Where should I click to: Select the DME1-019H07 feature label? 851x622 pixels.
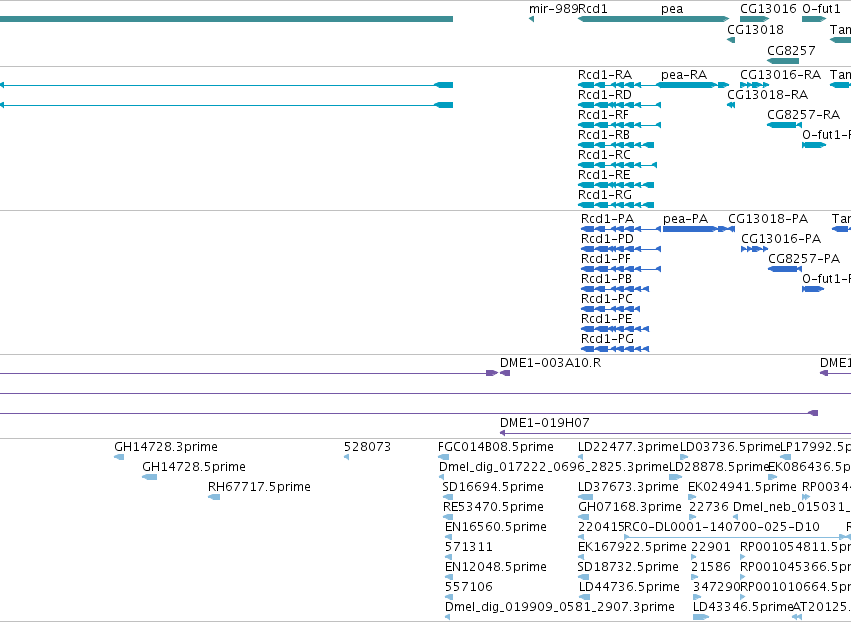point(544,423)
